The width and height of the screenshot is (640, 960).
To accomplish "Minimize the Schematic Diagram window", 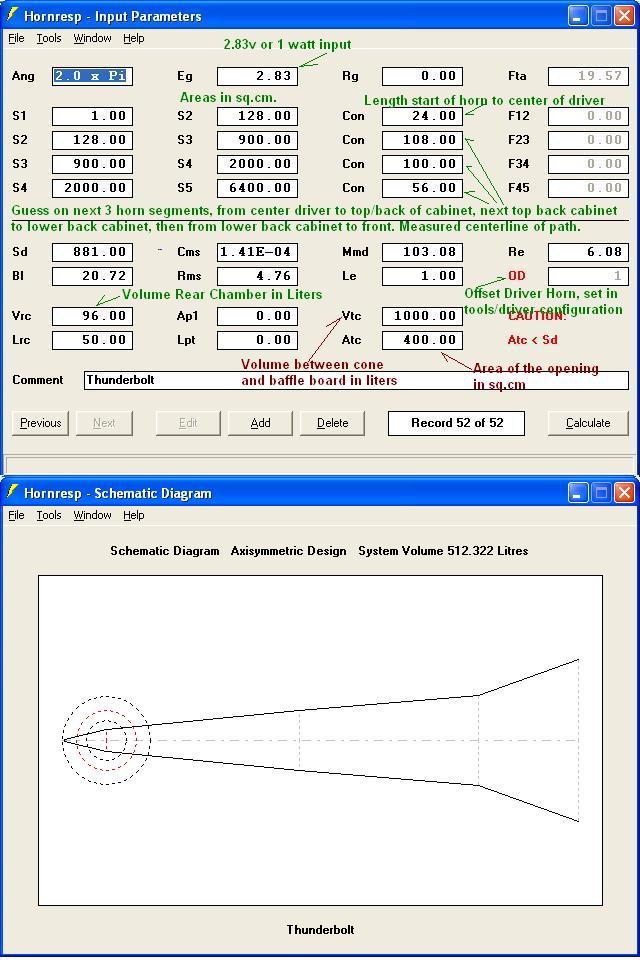I will pyautogui.click(x=578, y=493).
